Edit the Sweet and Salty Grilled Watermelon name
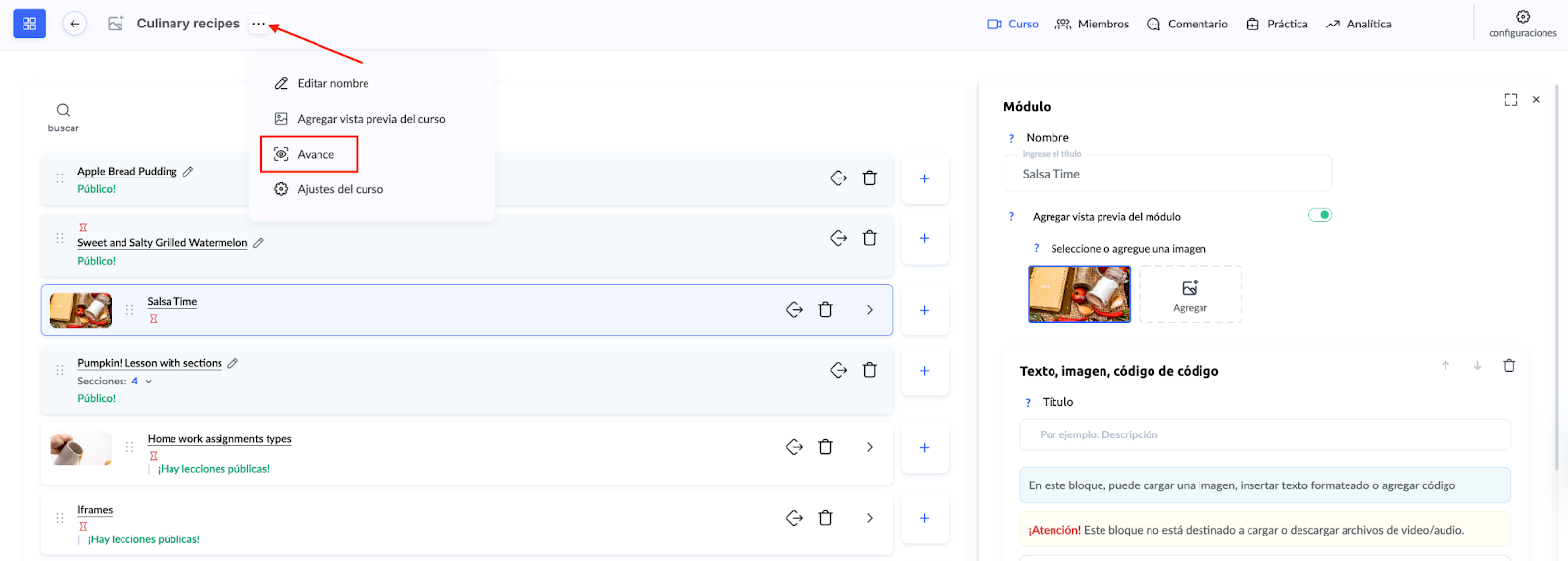The image size is (1568, 561). 259,243
